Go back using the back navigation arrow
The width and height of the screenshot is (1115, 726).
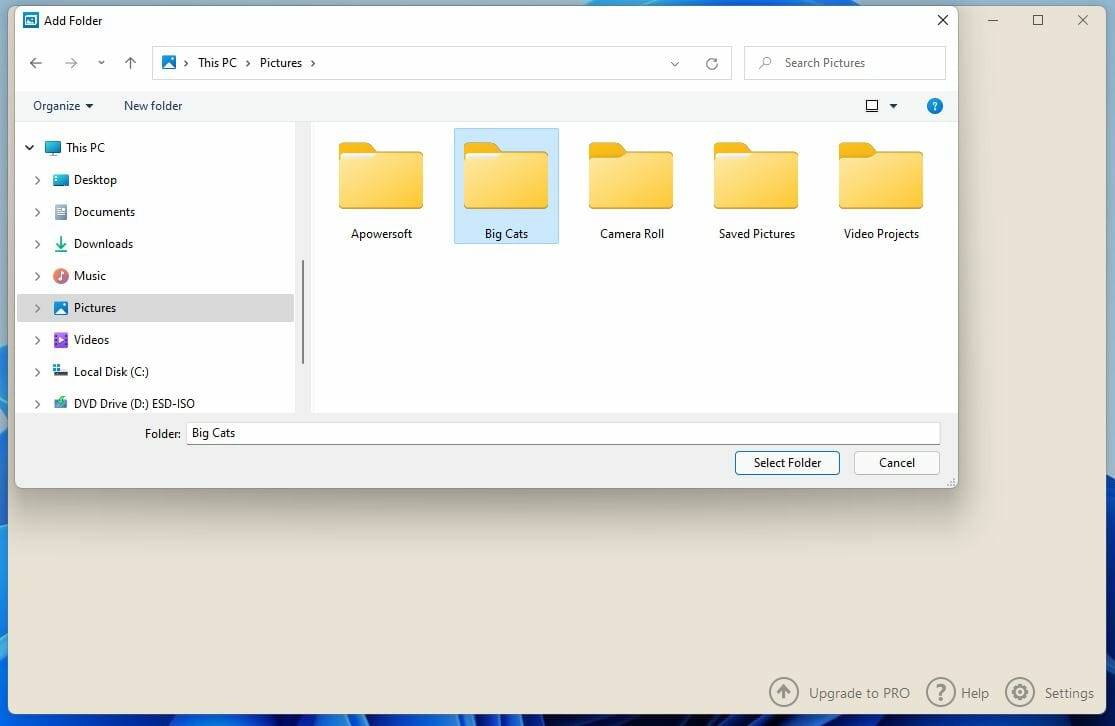coord(36,62)
